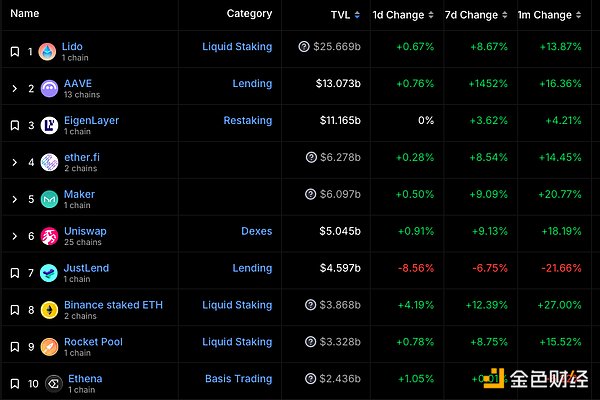This screenshot has height=400, width=600.
Task: Click the Rocket Pool logo icon
Action: pyautogui.click(x=48, y=348)
